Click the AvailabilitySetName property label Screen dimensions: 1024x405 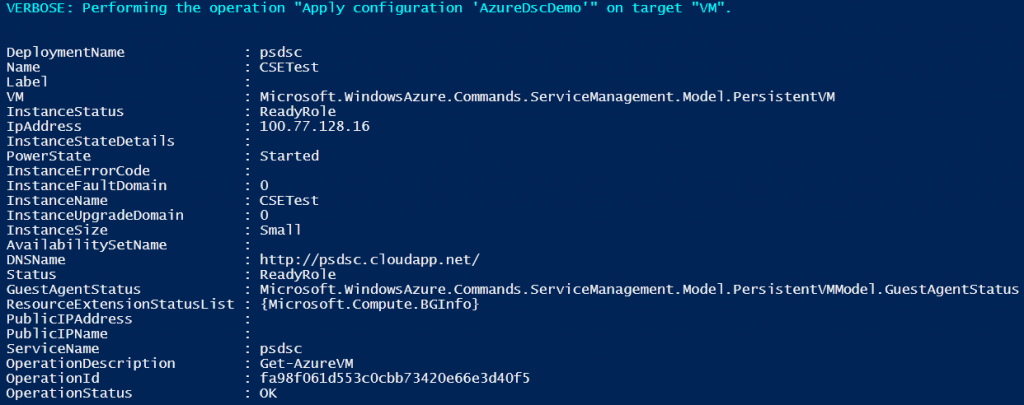pos(86,244)
